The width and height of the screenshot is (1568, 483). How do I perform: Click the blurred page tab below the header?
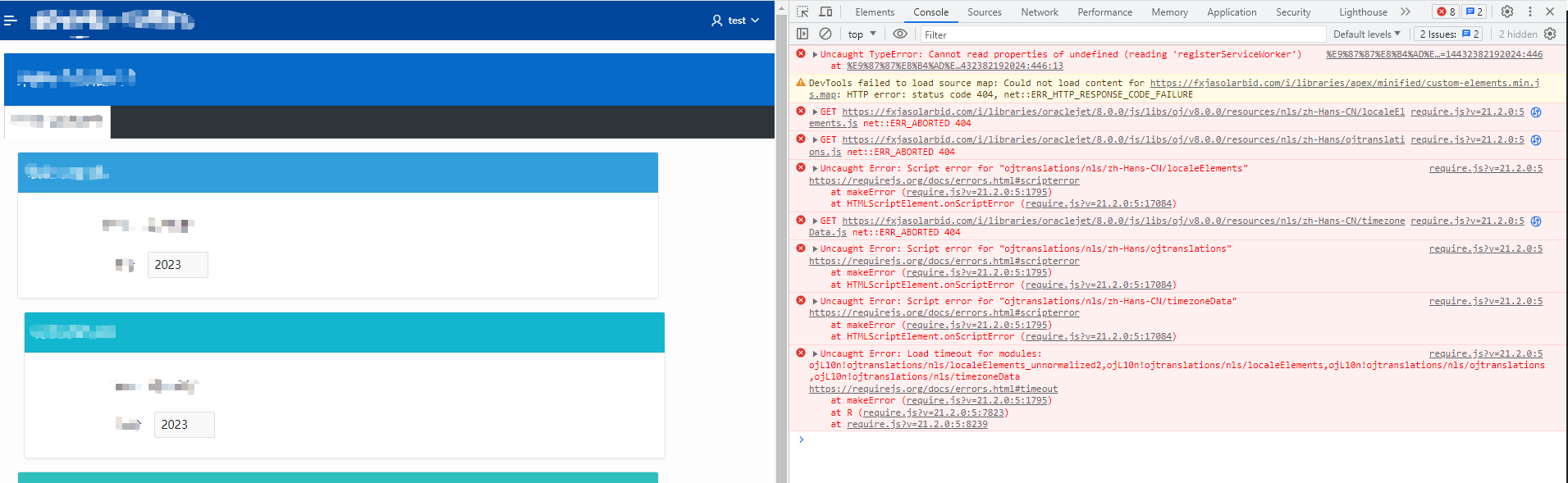[57, 121]
